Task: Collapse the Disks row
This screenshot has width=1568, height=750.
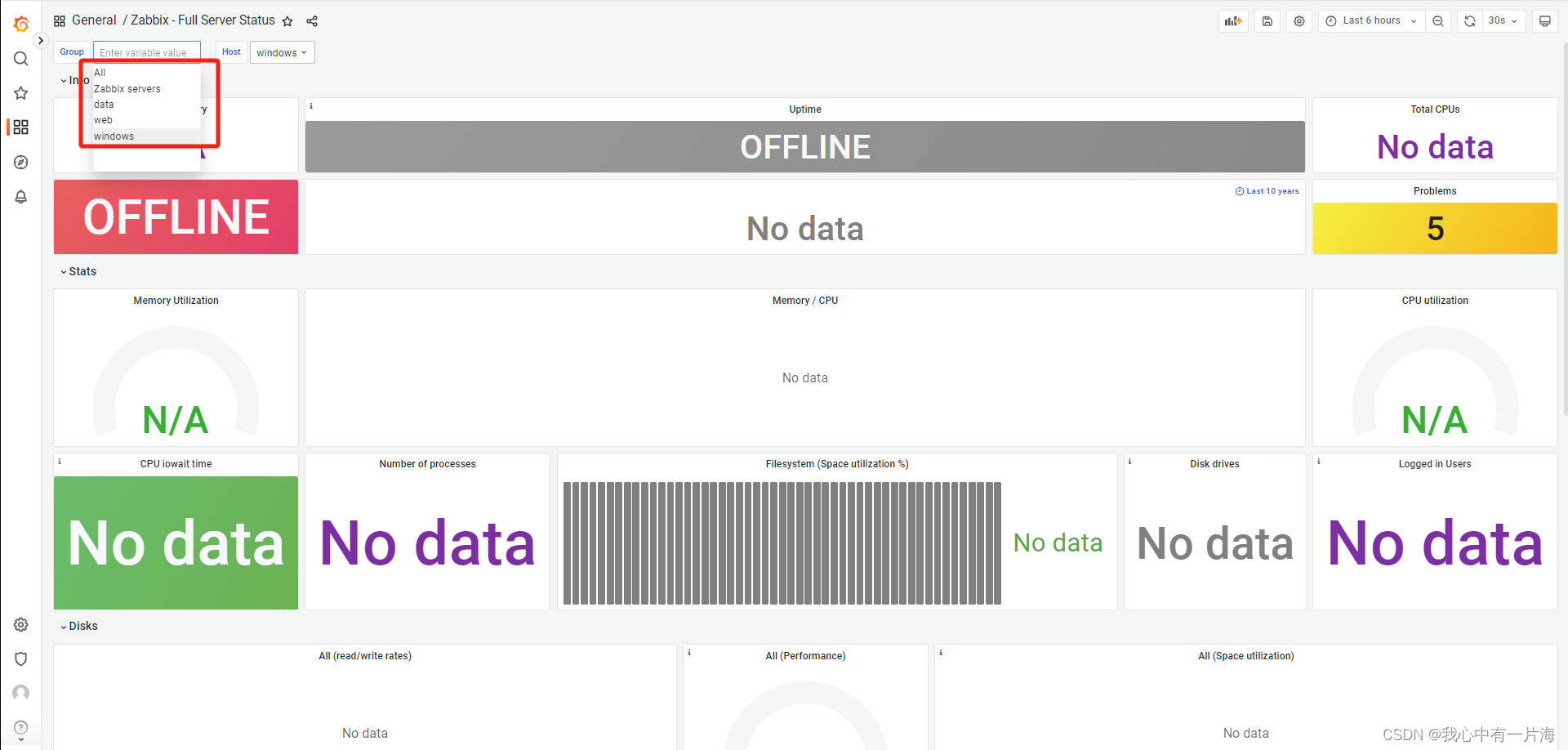Action: point(79,626)
